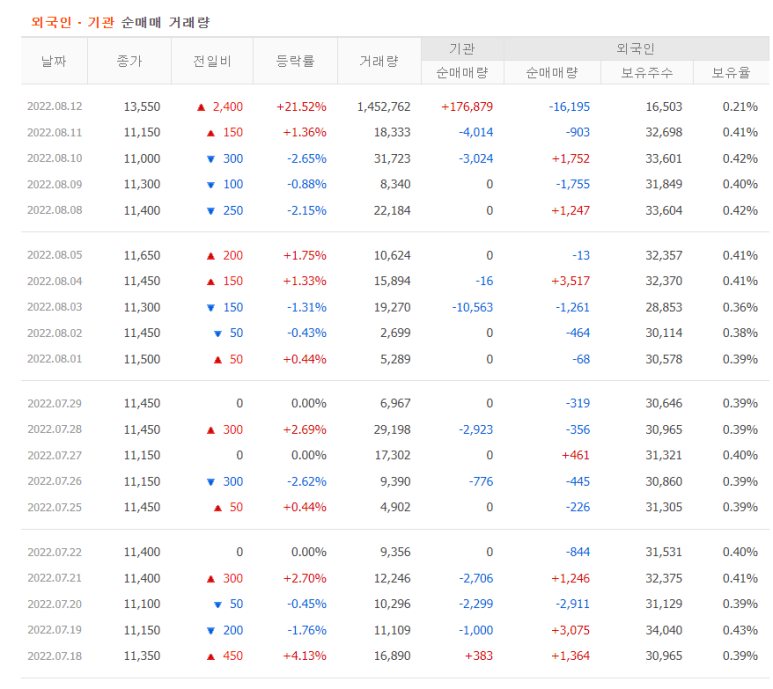The image size is (773, 689).
Task: Click institutional value -10,563
Action: pyautogui.click(x=473, y=308)
